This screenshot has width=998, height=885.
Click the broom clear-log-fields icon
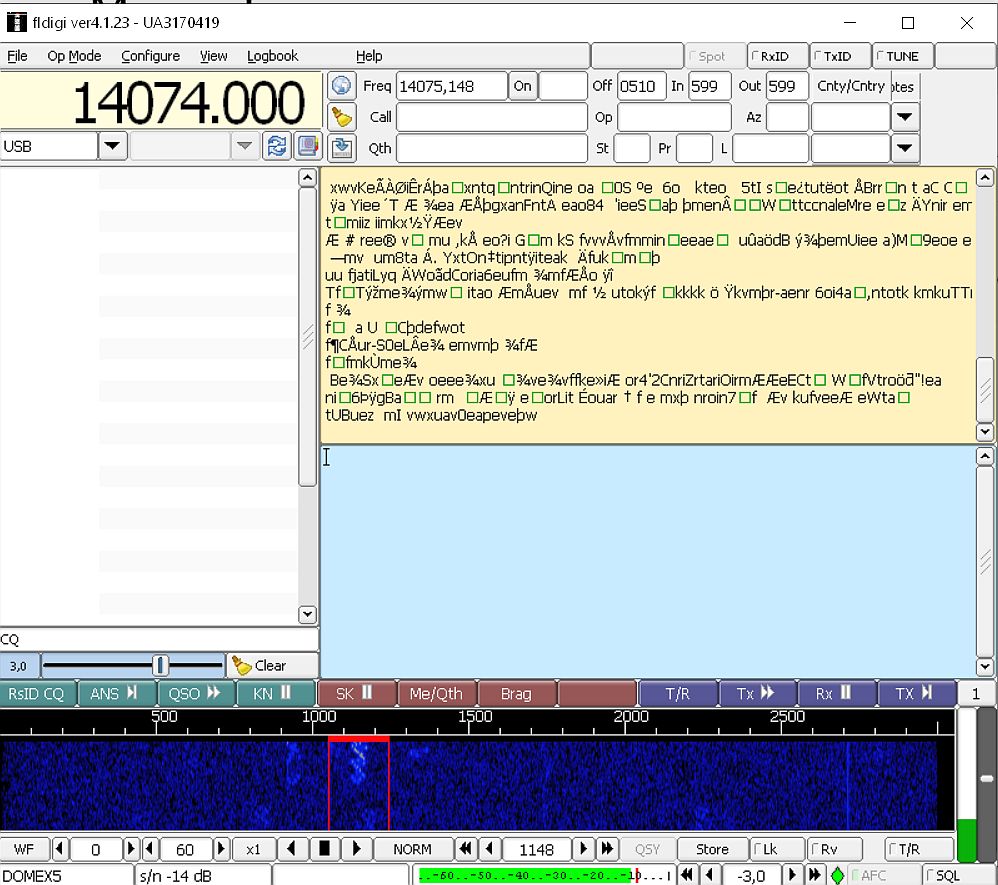pyautogui.click(x=343, y=117)
